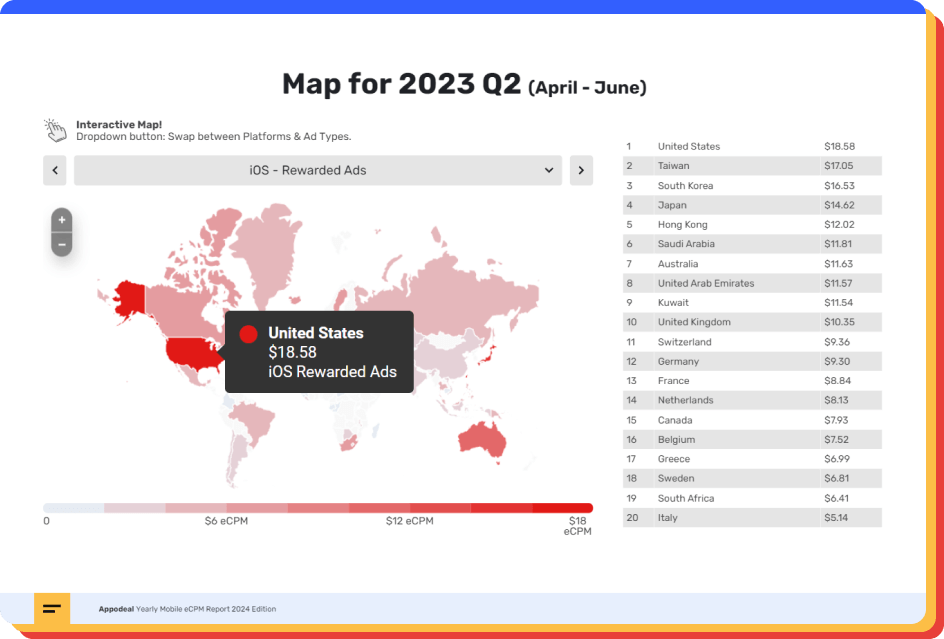Go to previous ad type with left arrow
Image resolution: width=944 pixels, height=639 pixels.
click(55, 171)
